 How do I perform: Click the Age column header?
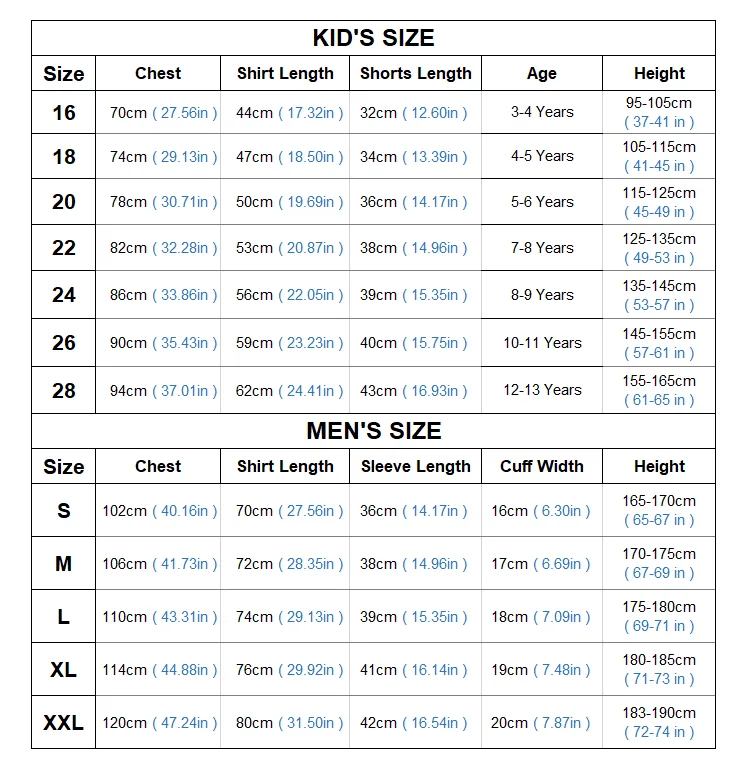[x=541, y=73]
